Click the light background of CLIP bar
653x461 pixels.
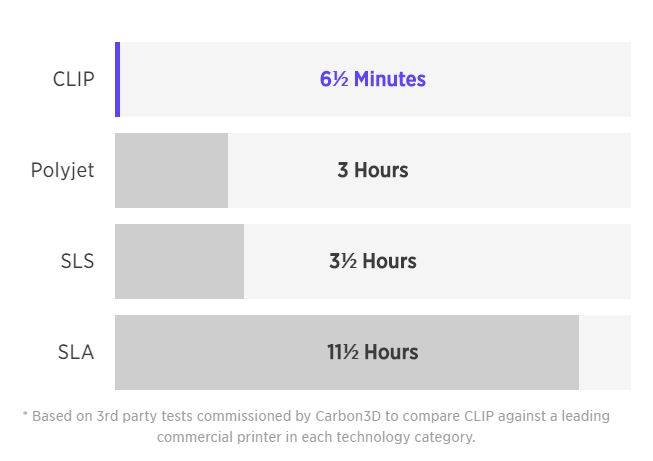coord(375,79)
